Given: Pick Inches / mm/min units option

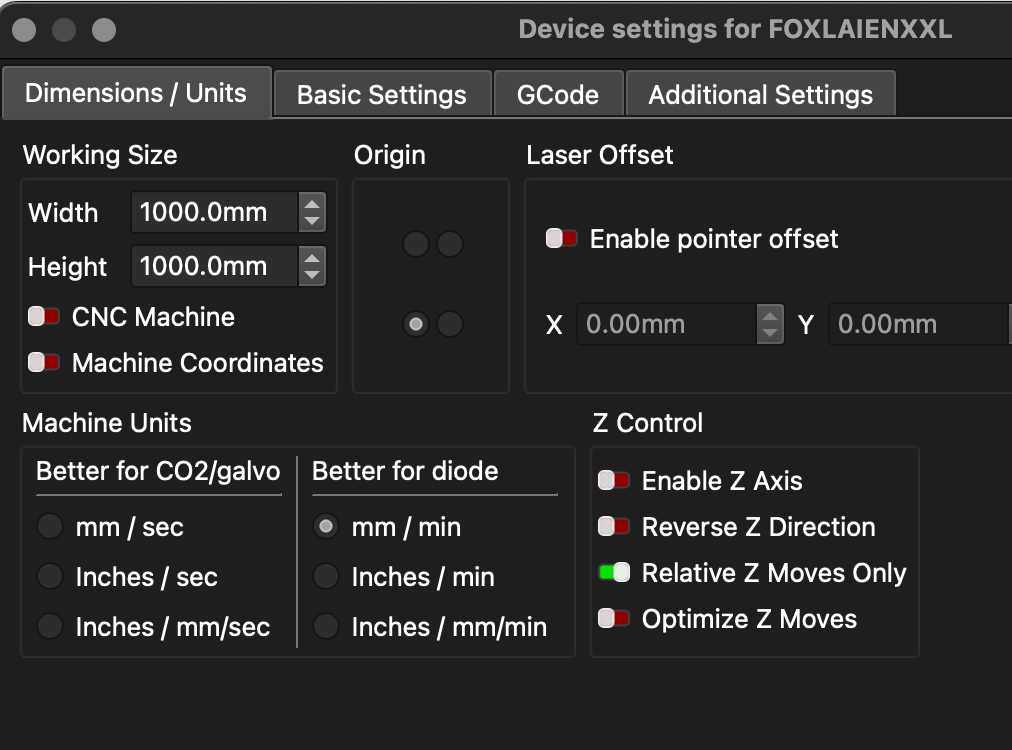Looking at the screenshot, I should (326, 627).
